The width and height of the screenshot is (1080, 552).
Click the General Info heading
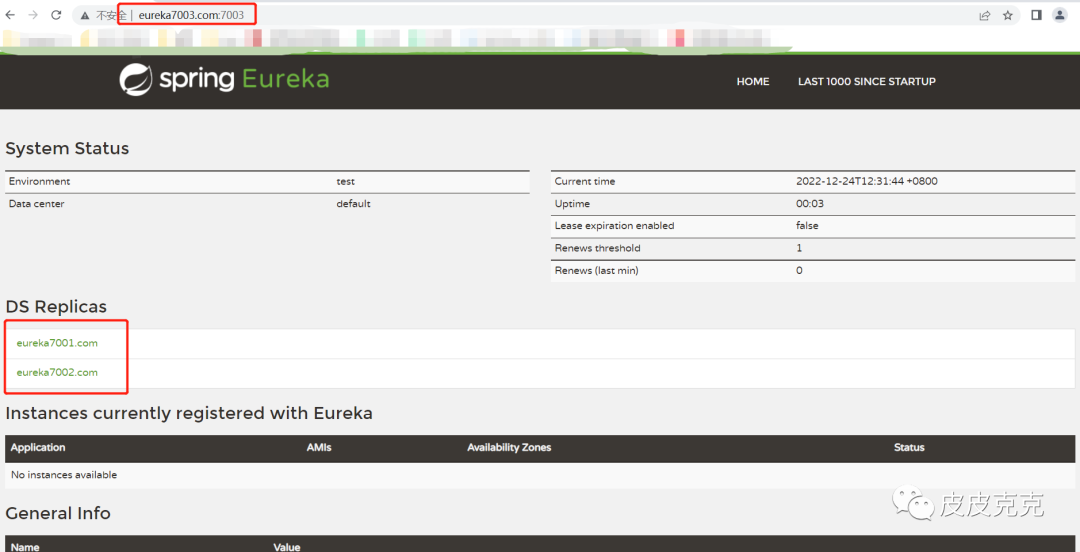tap(58, 513)
